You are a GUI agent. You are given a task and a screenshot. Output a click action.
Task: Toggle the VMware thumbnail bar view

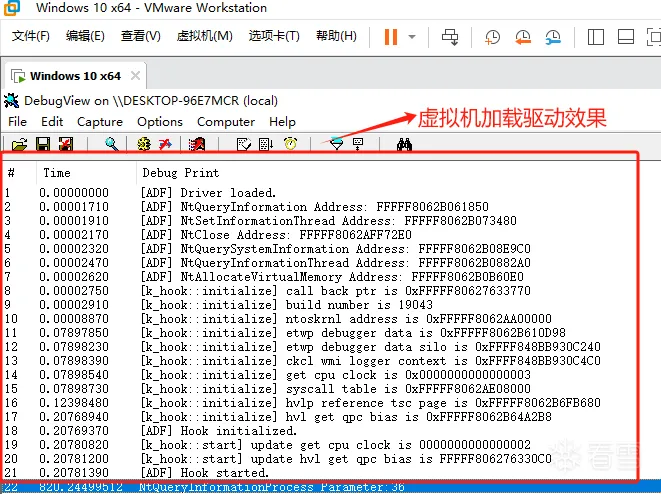coord(626,37)
